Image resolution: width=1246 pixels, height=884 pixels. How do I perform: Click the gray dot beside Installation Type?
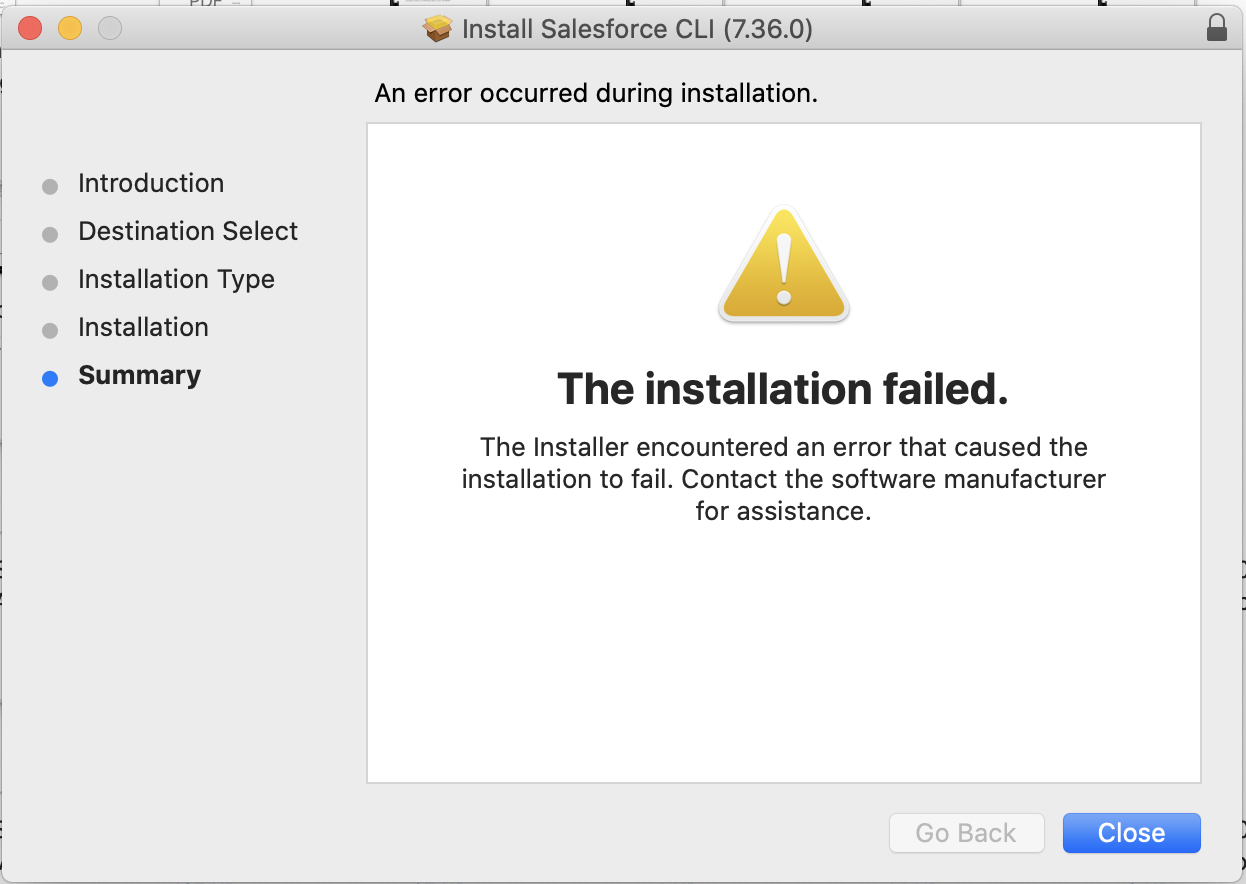pyautogui.click(x=49, y=282)
